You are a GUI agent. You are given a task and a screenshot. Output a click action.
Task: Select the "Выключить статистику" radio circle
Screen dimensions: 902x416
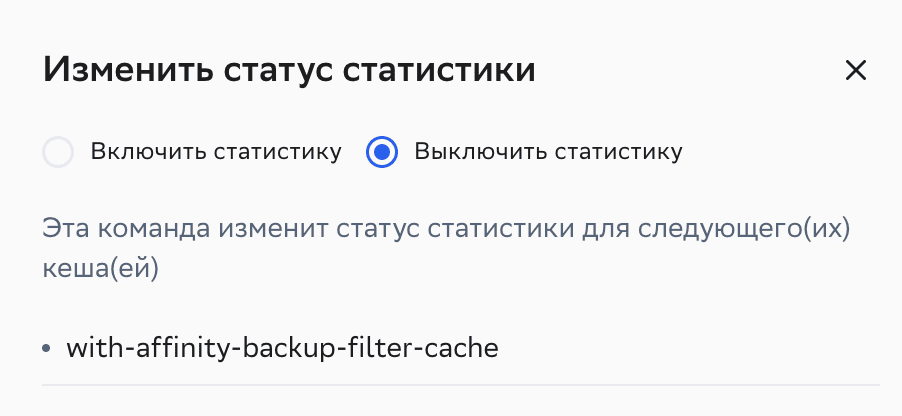(382, 153)
